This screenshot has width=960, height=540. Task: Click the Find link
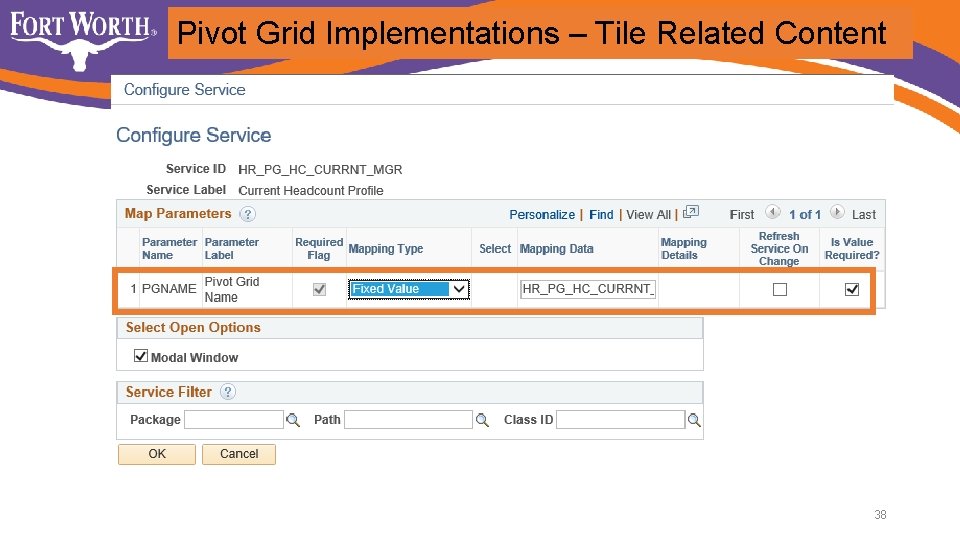(601, 215)
